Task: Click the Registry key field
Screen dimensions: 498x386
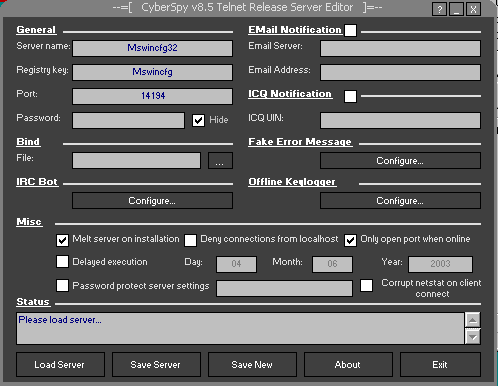Action: click(152, 72)
